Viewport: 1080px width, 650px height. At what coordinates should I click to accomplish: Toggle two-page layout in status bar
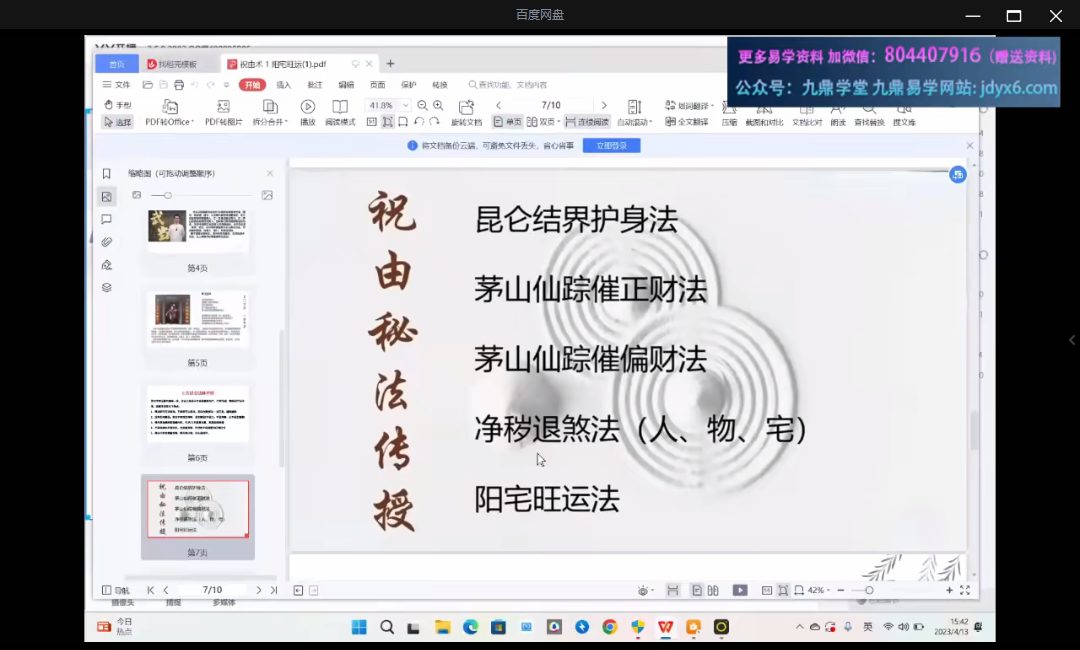[x=713, y=590]
